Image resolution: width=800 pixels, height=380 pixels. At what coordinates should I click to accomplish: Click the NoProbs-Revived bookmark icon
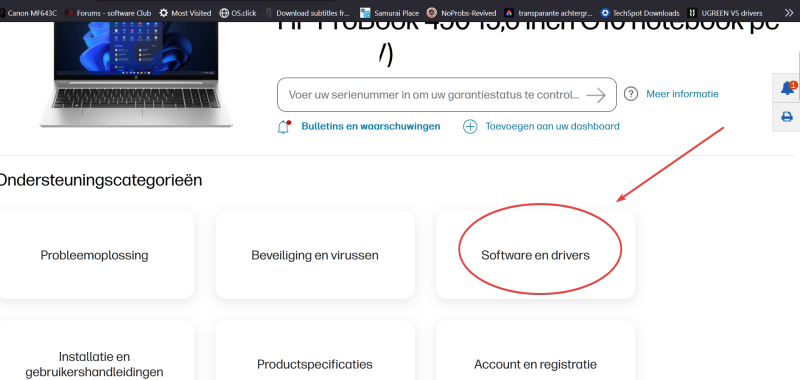point(432,13)
